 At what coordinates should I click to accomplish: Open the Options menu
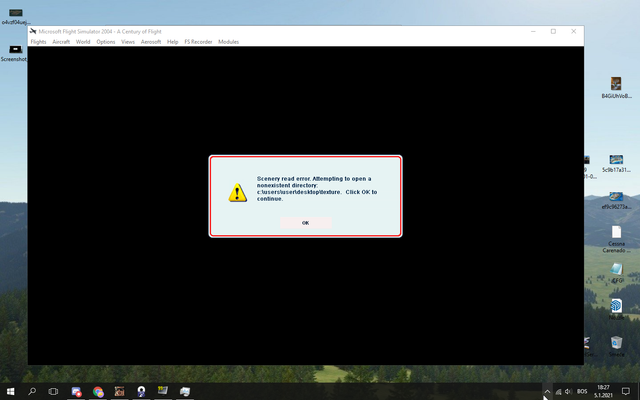coord(106,42)
